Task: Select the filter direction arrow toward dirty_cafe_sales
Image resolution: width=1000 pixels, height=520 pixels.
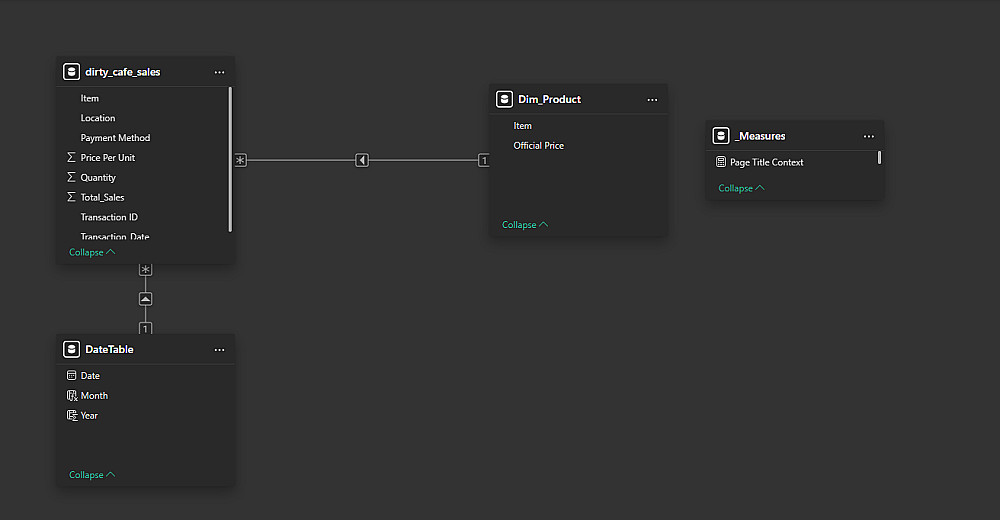Action: pos(362,160)
